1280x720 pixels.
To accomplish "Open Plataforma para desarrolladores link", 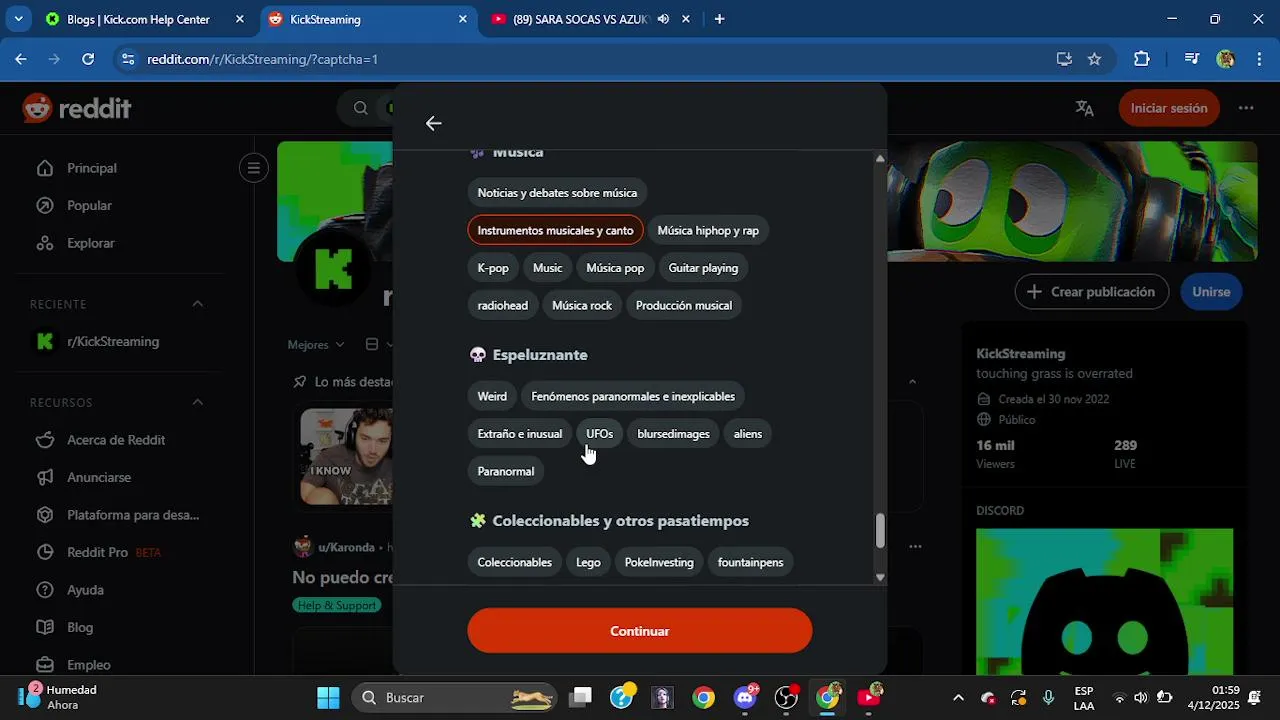I will pyautogui.click(x=133, y=515).
